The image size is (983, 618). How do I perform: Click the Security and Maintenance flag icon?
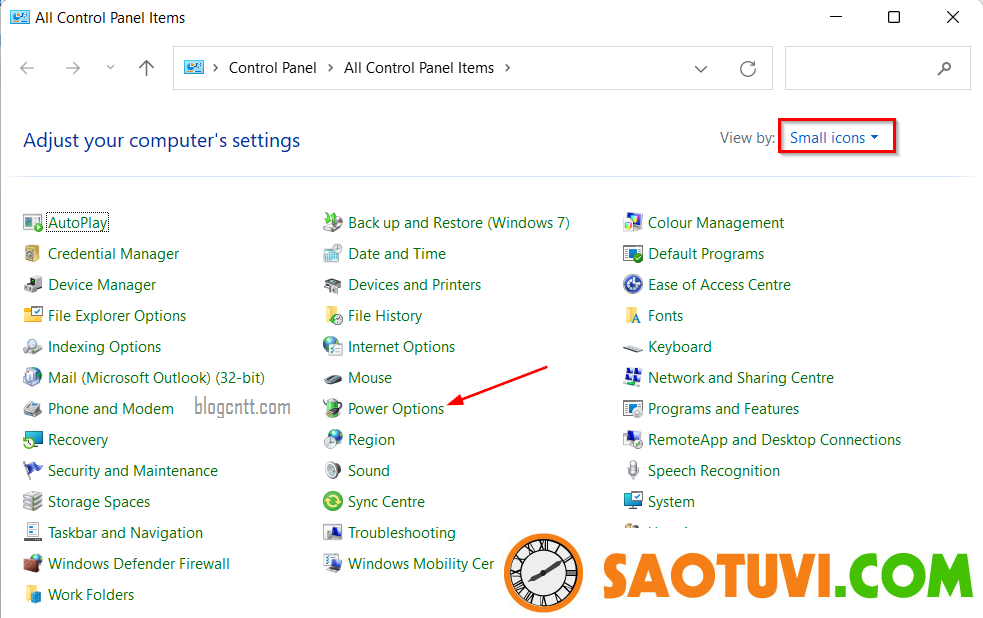(33, 471)
